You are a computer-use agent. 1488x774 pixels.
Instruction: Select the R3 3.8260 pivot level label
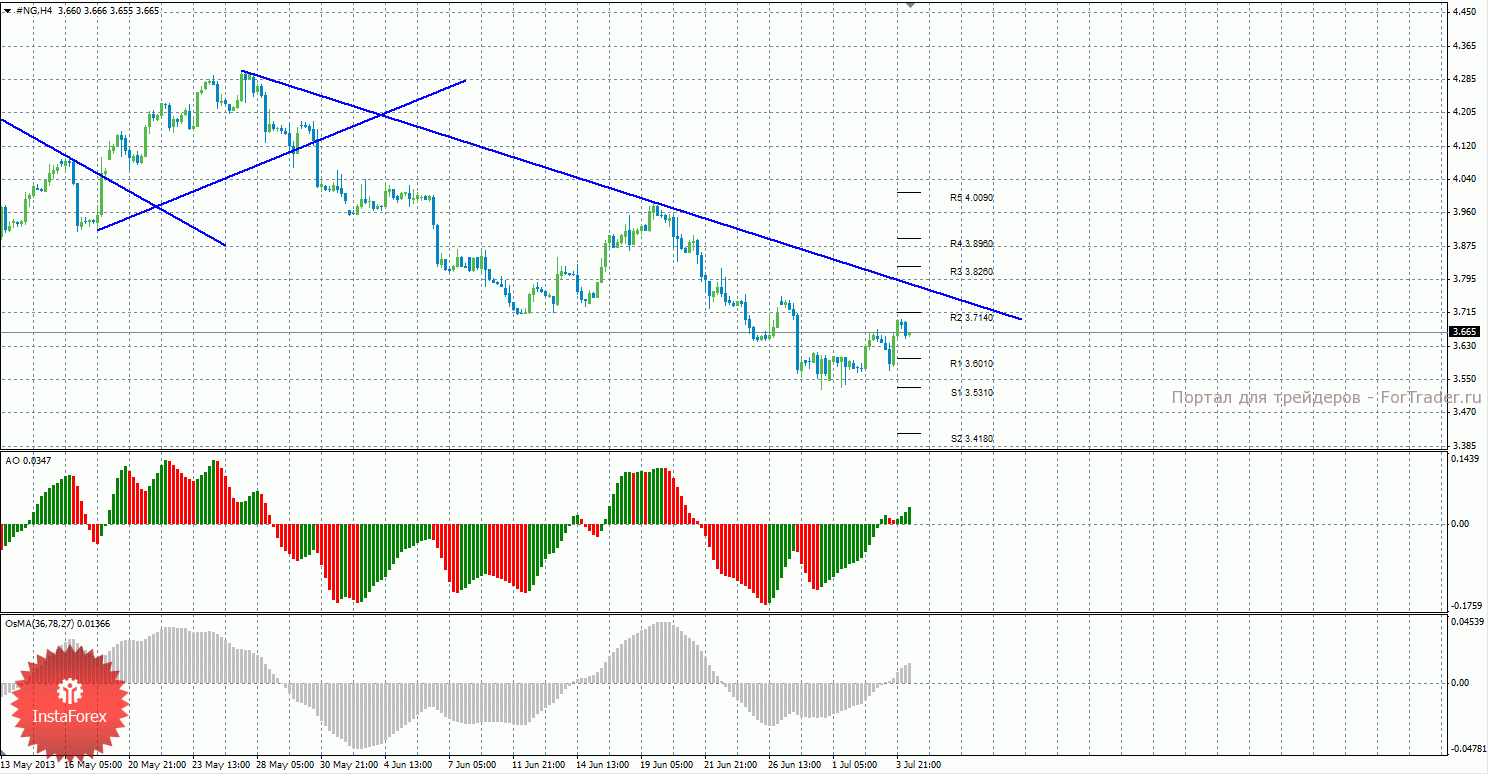pyautogui.click(x=971, y=272)
